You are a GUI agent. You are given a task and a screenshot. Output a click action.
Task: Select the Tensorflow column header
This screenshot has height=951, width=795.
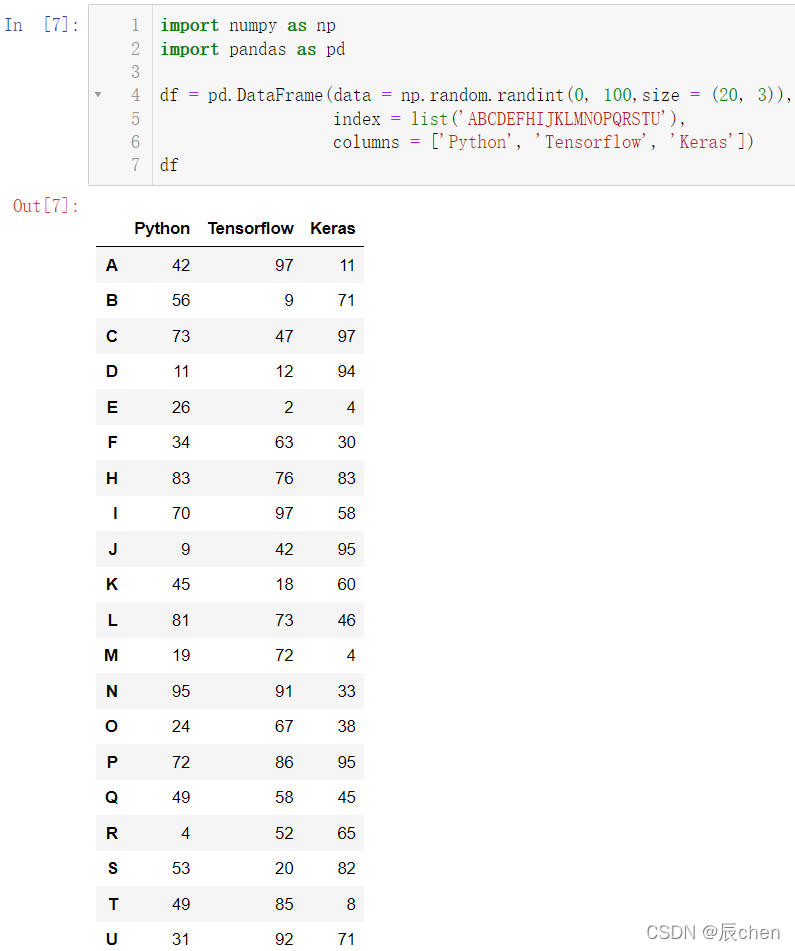(250, 229)
